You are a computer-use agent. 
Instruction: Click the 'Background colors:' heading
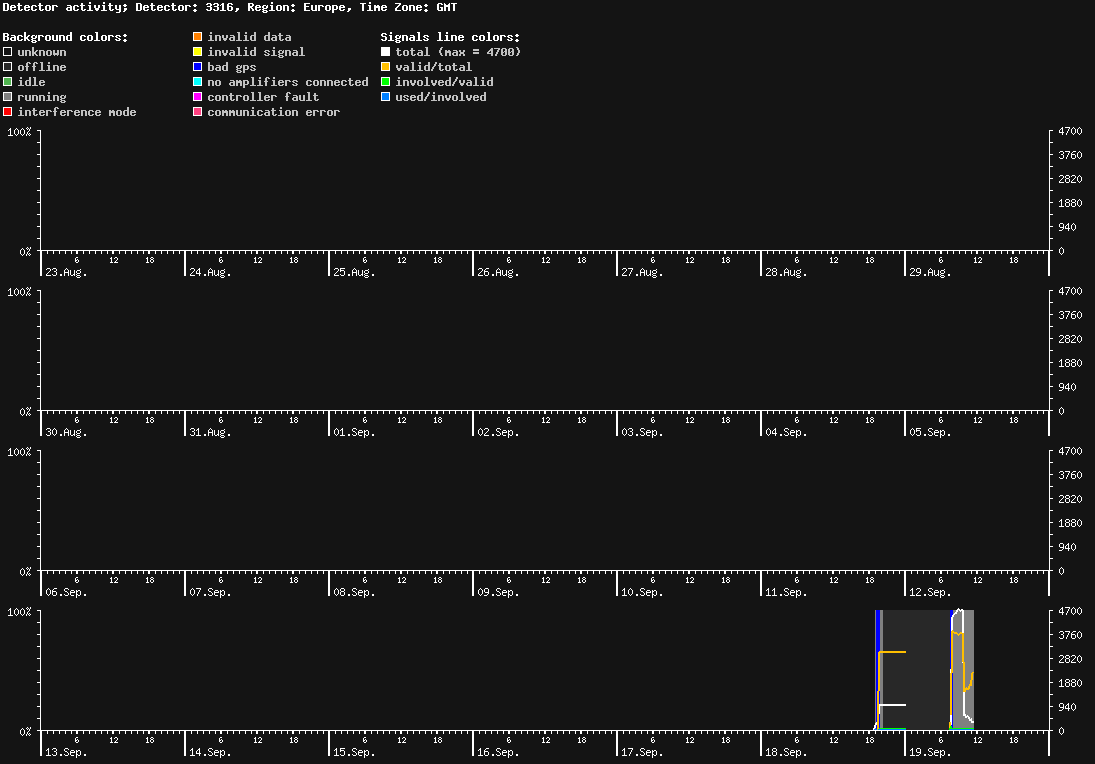tap(66, 37)
